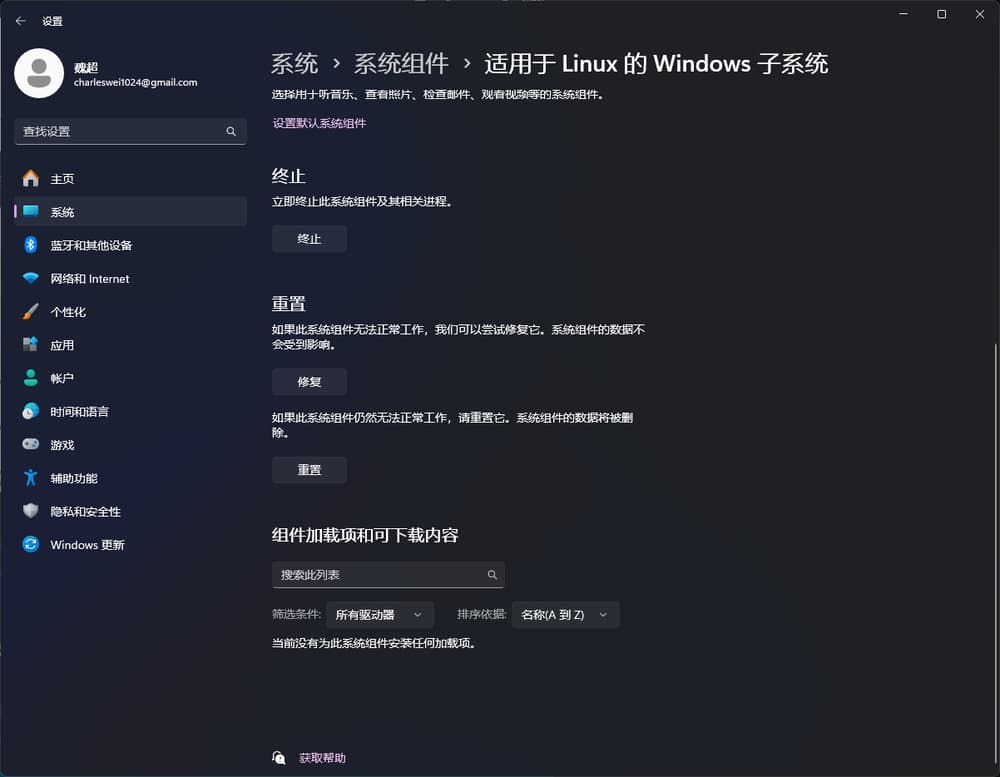Go to 系统 in the breadcrumb
This screenshot has width=1000, height=777.
[x=294, y=64]
